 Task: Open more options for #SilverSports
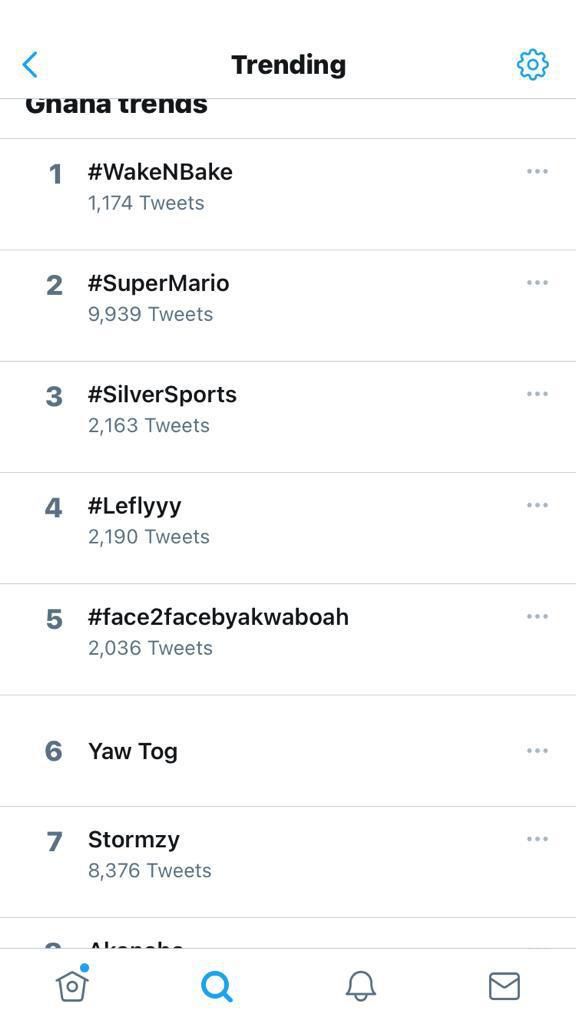(x=537, y=394)
